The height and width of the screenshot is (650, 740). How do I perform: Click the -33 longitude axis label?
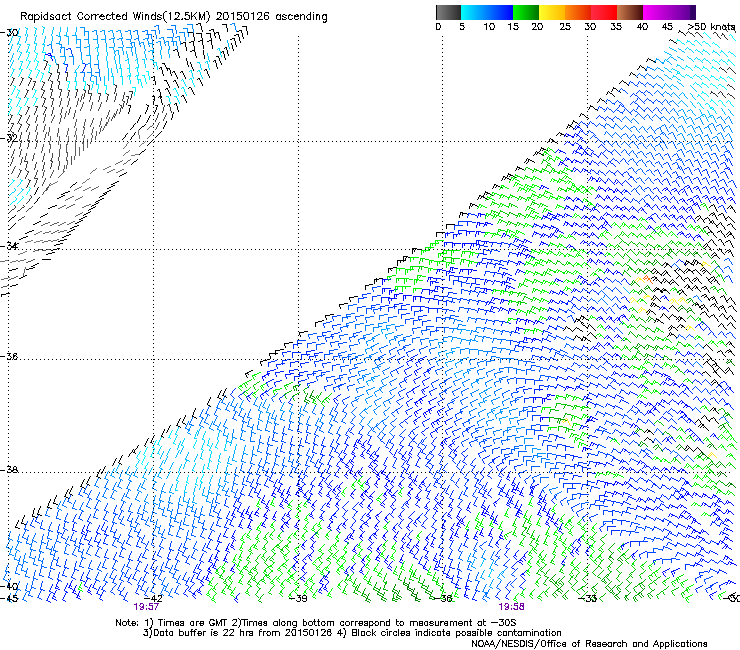coord(587,599)
